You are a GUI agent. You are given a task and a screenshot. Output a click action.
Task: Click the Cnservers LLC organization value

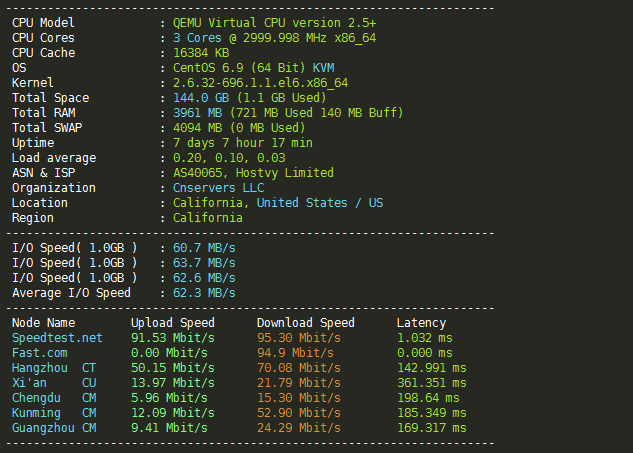pos(218,188)
